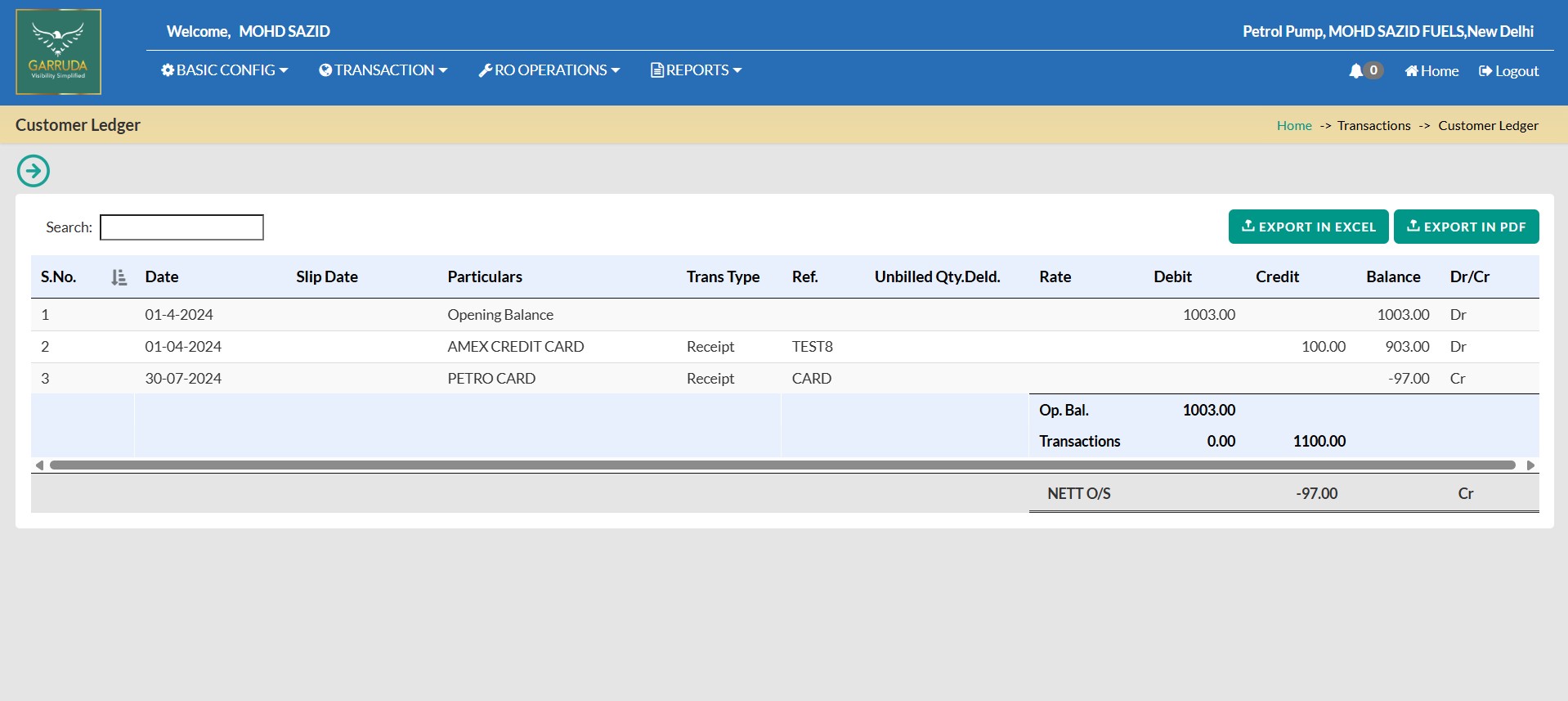Click the scrollbar right arrow
The width and height of the screenshot is (1568, 701).
click(1530, 465)
